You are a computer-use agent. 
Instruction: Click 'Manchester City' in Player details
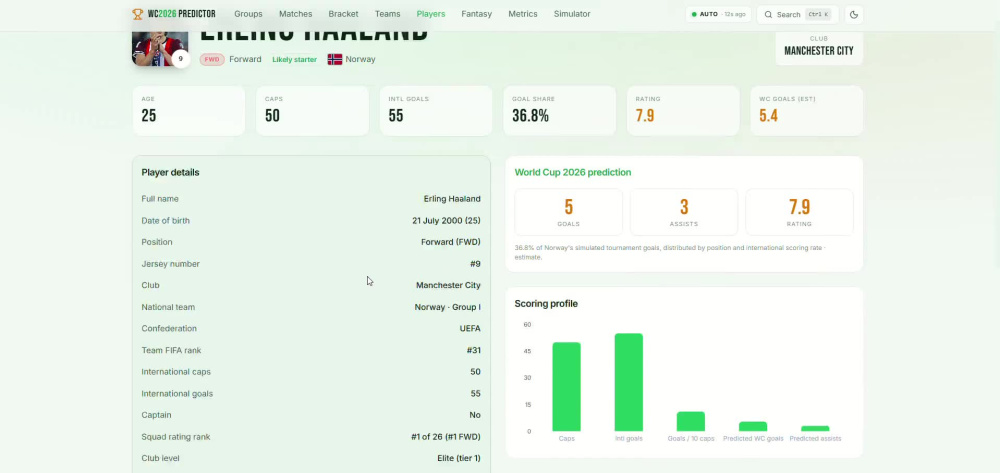tap(448, 286)
